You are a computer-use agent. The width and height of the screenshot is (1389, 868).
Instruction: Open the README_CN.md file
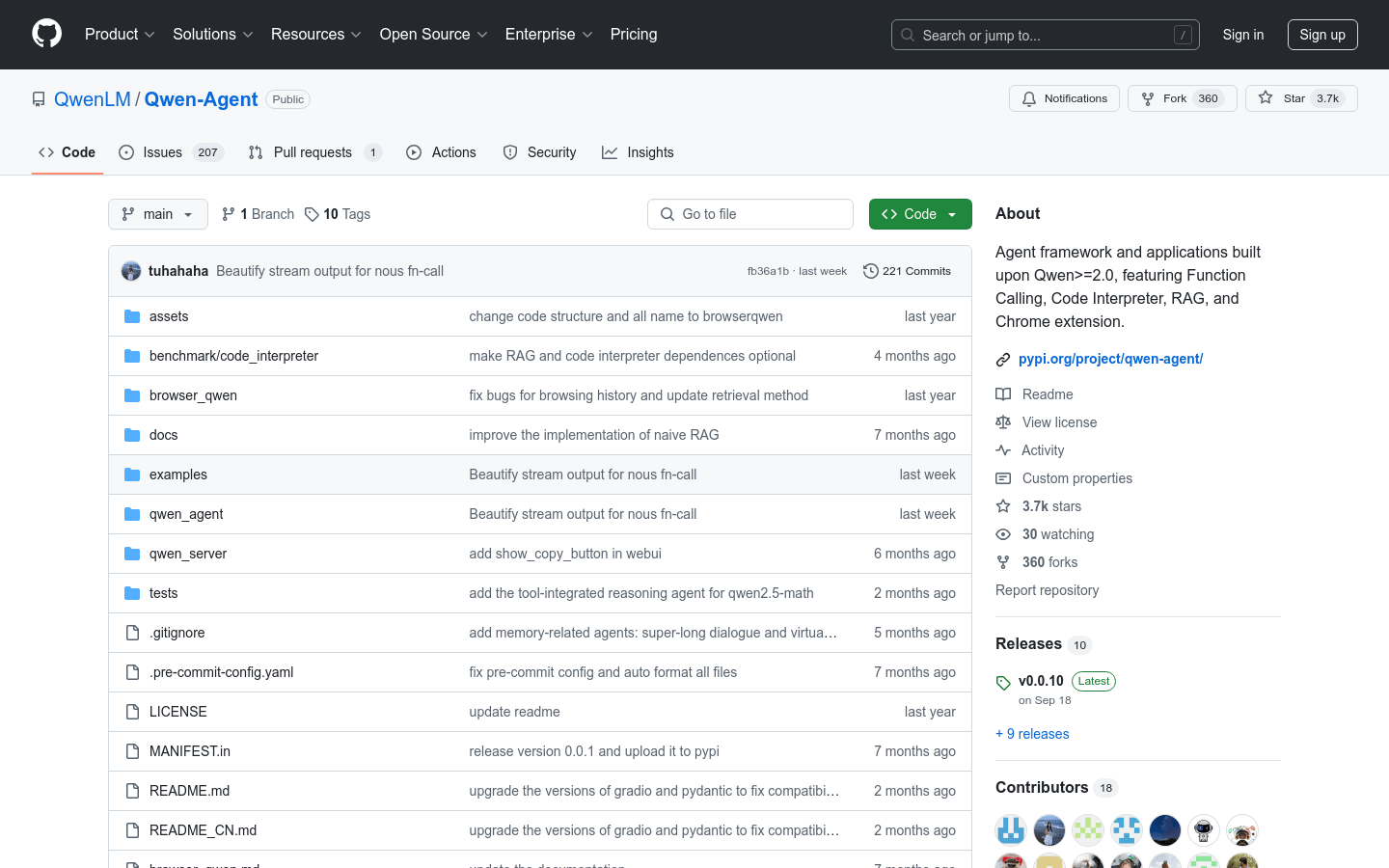(203, 830)
